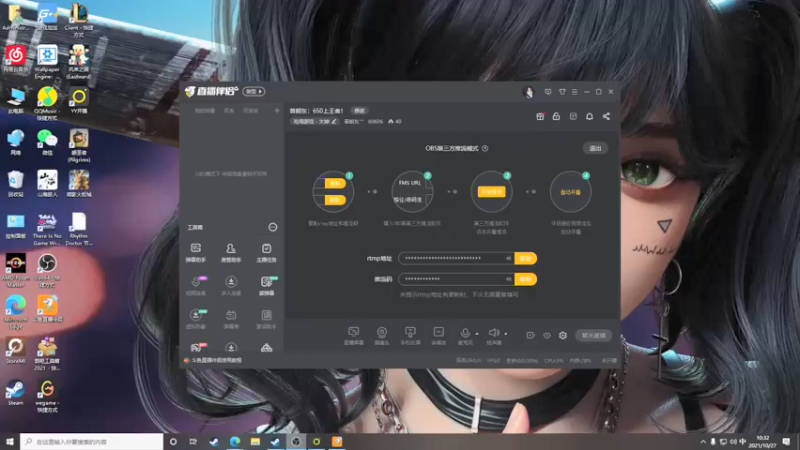Open the virtual avatar tool with NEW badge

pos(196,319)
